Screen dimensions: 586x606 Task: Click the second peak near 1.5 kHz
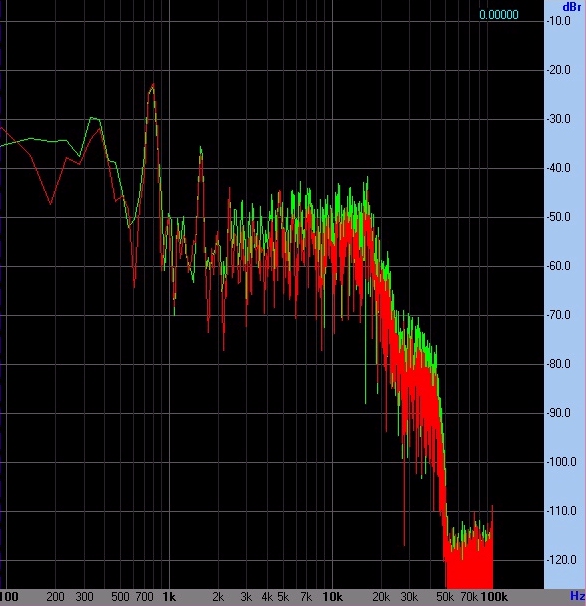(x=201, y=149)
